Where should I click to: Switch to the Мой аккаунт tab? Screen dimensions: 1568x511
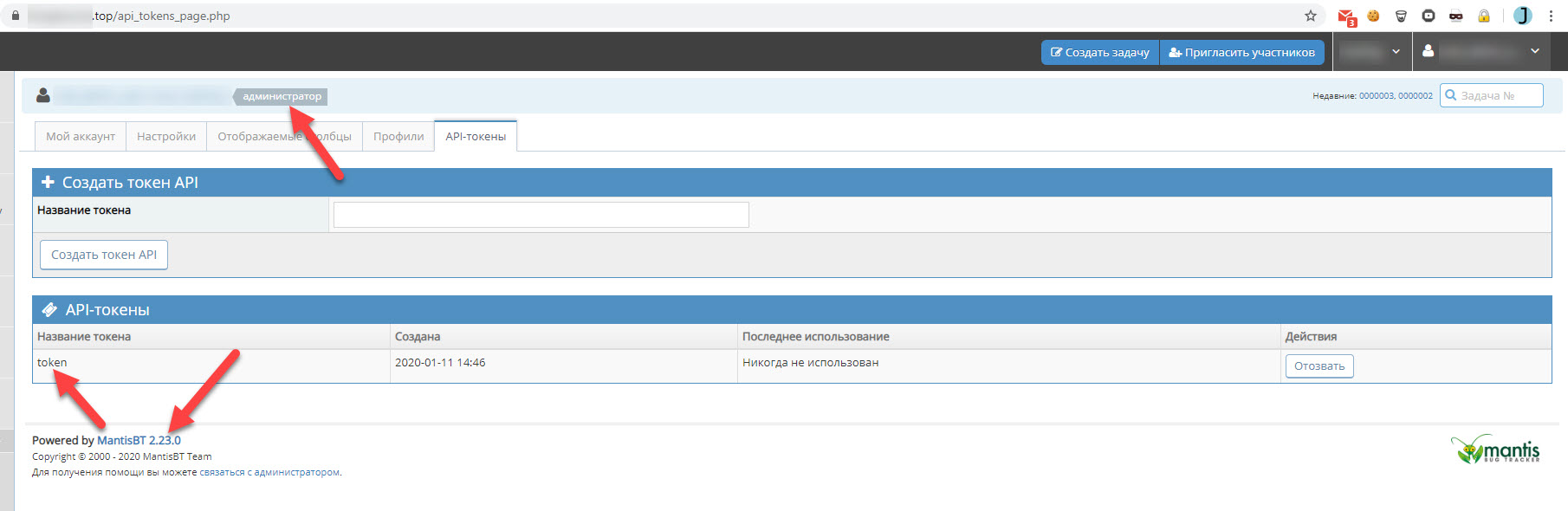click(x=81, y=136)
